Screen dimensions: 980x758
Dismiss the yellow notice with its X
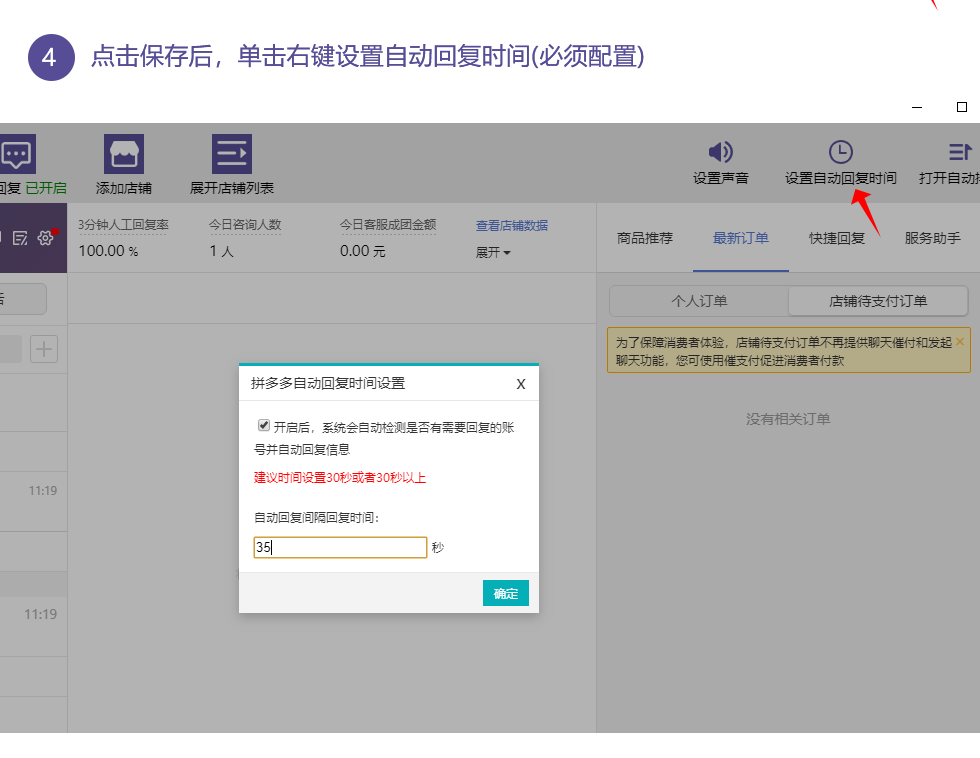pos(960,342)
